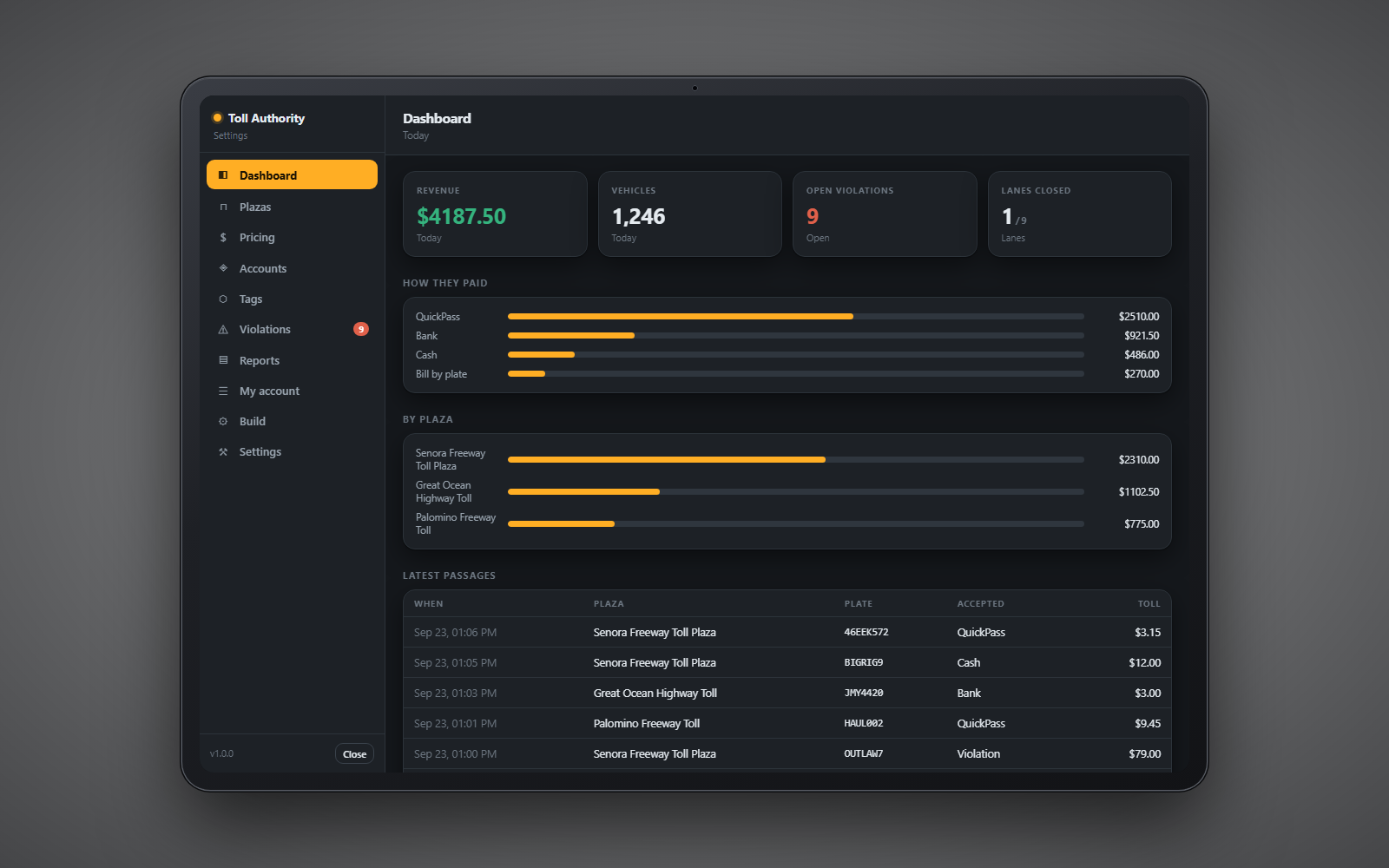This screenshot has height=868, width=1389.
Task: Open the Open Violations card
Action: click(885, 214)
